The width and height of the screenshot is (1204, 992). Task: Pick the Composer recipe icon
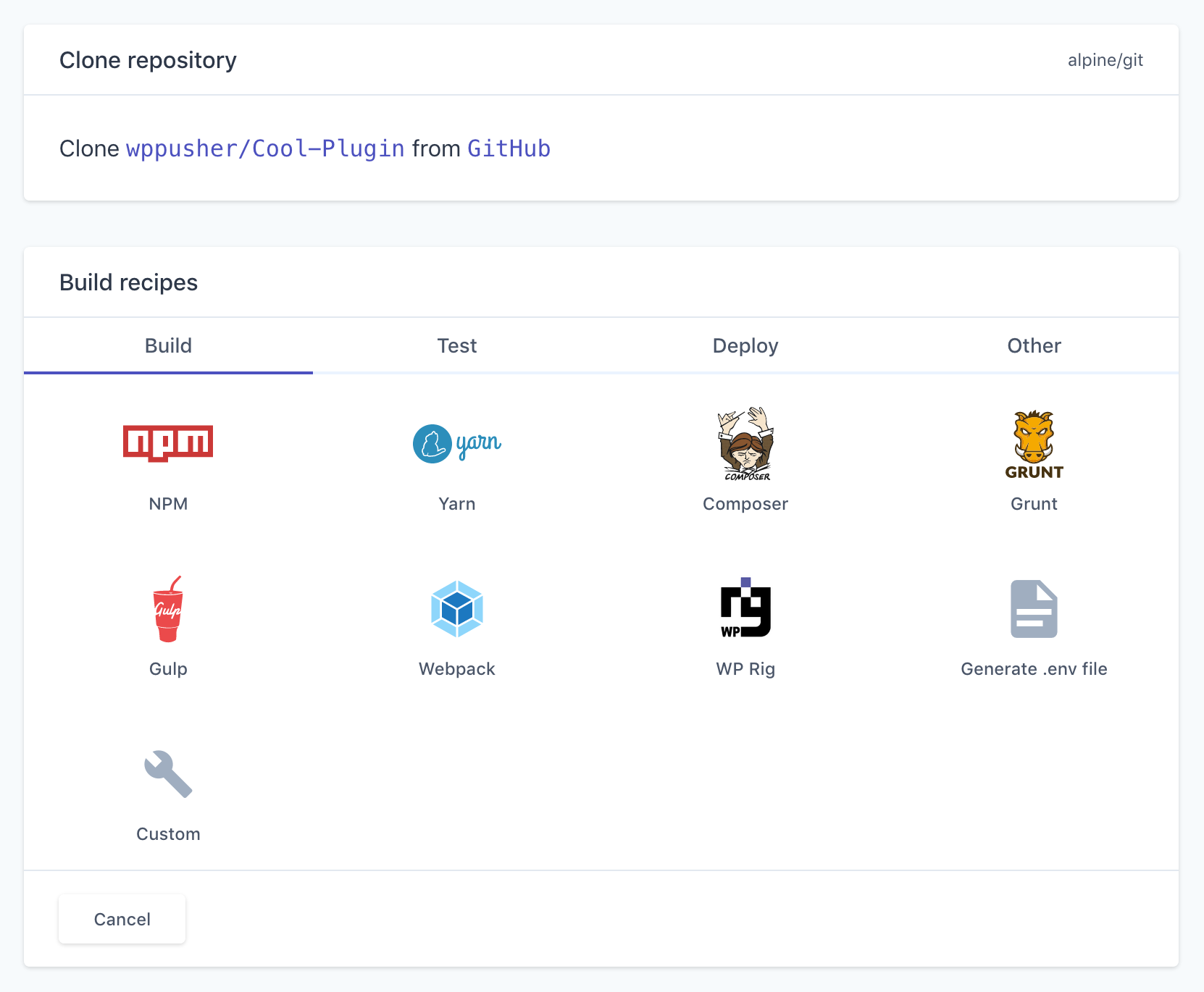click(x=745, y=443)
